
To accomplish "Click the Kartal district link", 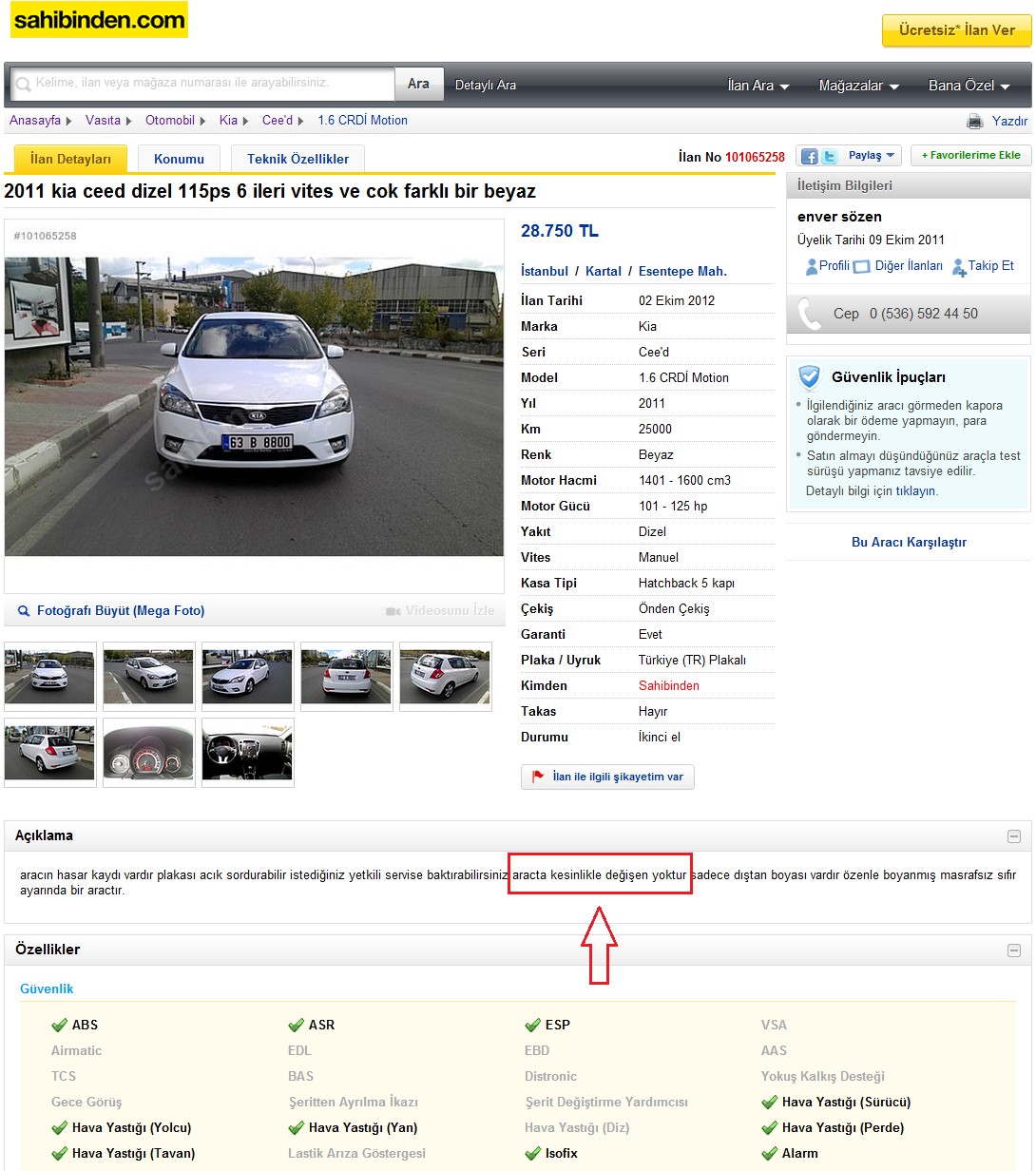I will [x=604, y=272].
